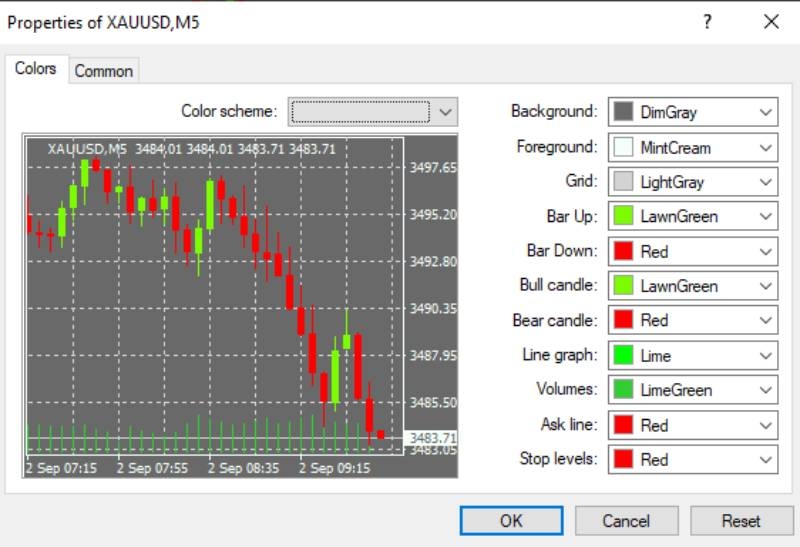Click the 3497.65 price axis label
The image size is (800, 547).
click(x=433, y=168)
